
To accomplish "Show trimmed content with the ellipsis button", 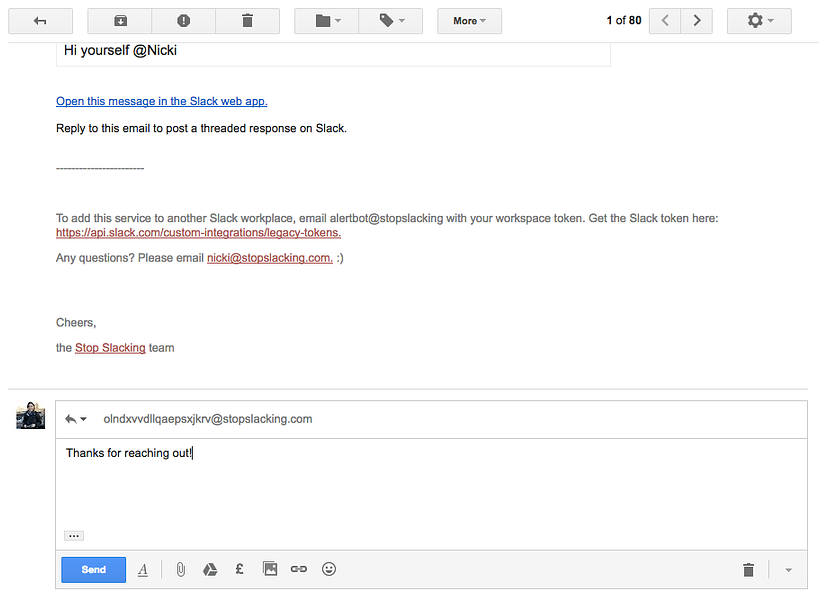I will click(74, 536).
